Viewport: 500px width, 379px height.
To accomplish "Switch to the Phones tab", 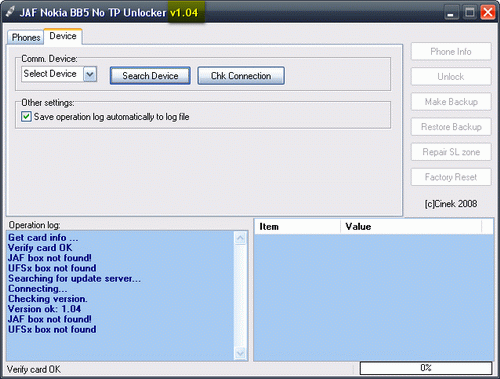I will click(26, 37).
